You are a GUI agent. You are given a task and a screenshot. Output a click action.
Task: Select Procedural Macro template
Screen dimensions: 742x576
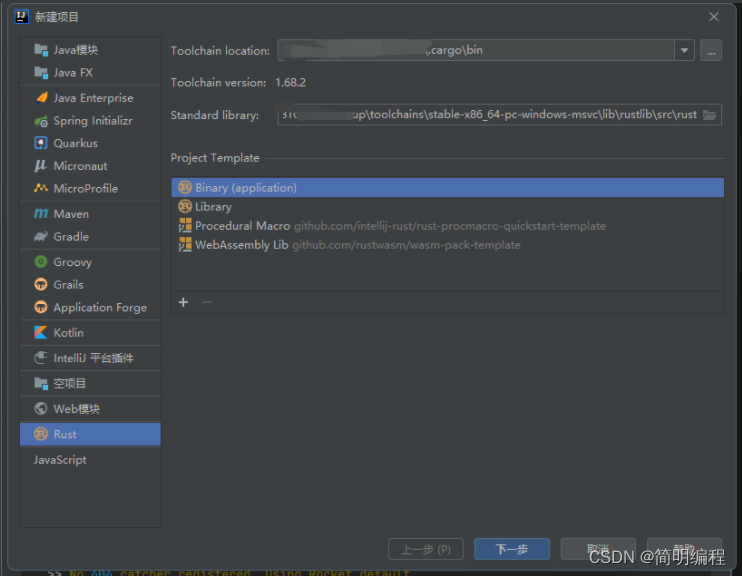[448, 226]
